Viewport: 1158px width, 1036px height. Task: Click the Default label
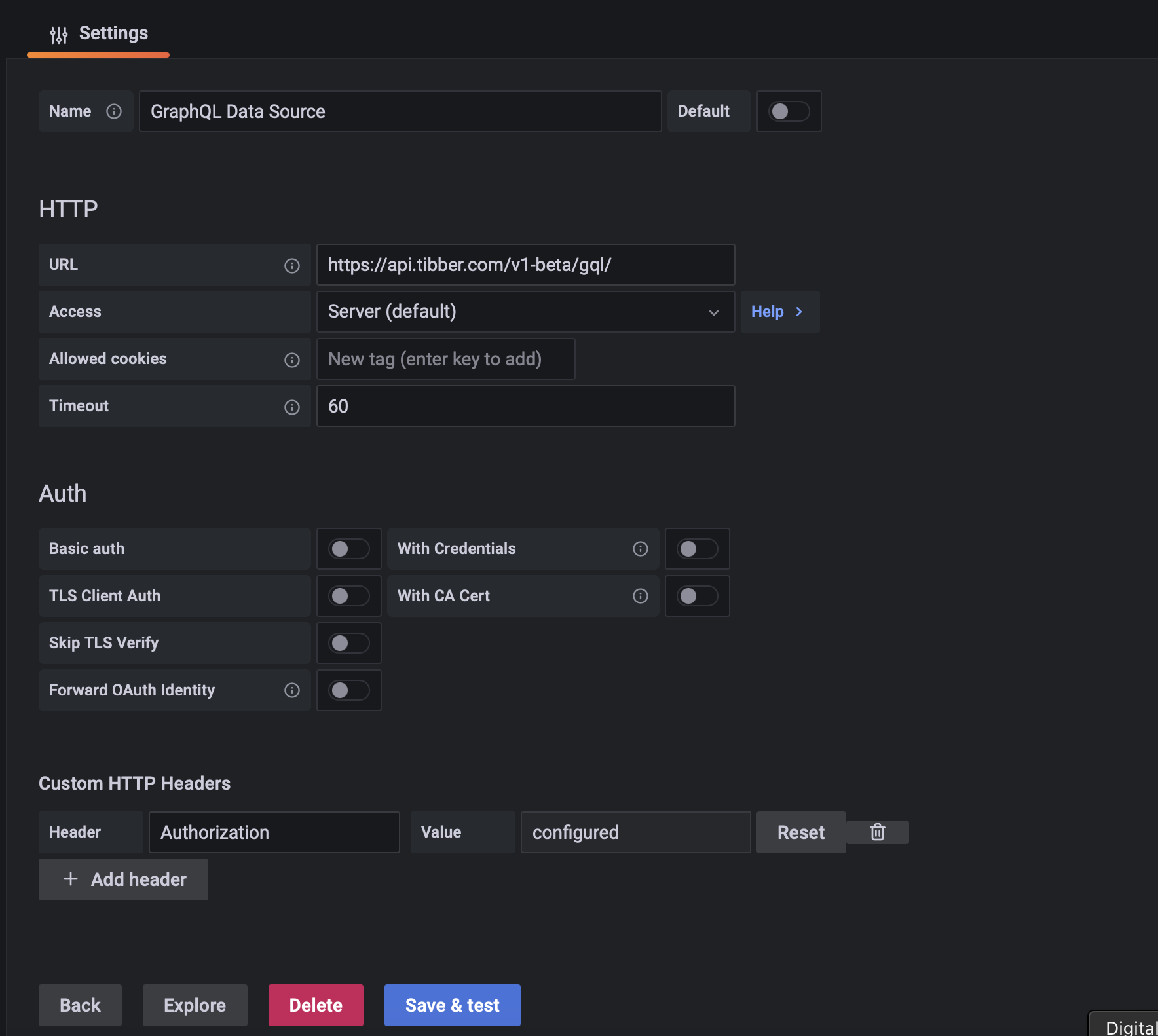(x=703, y=111)
